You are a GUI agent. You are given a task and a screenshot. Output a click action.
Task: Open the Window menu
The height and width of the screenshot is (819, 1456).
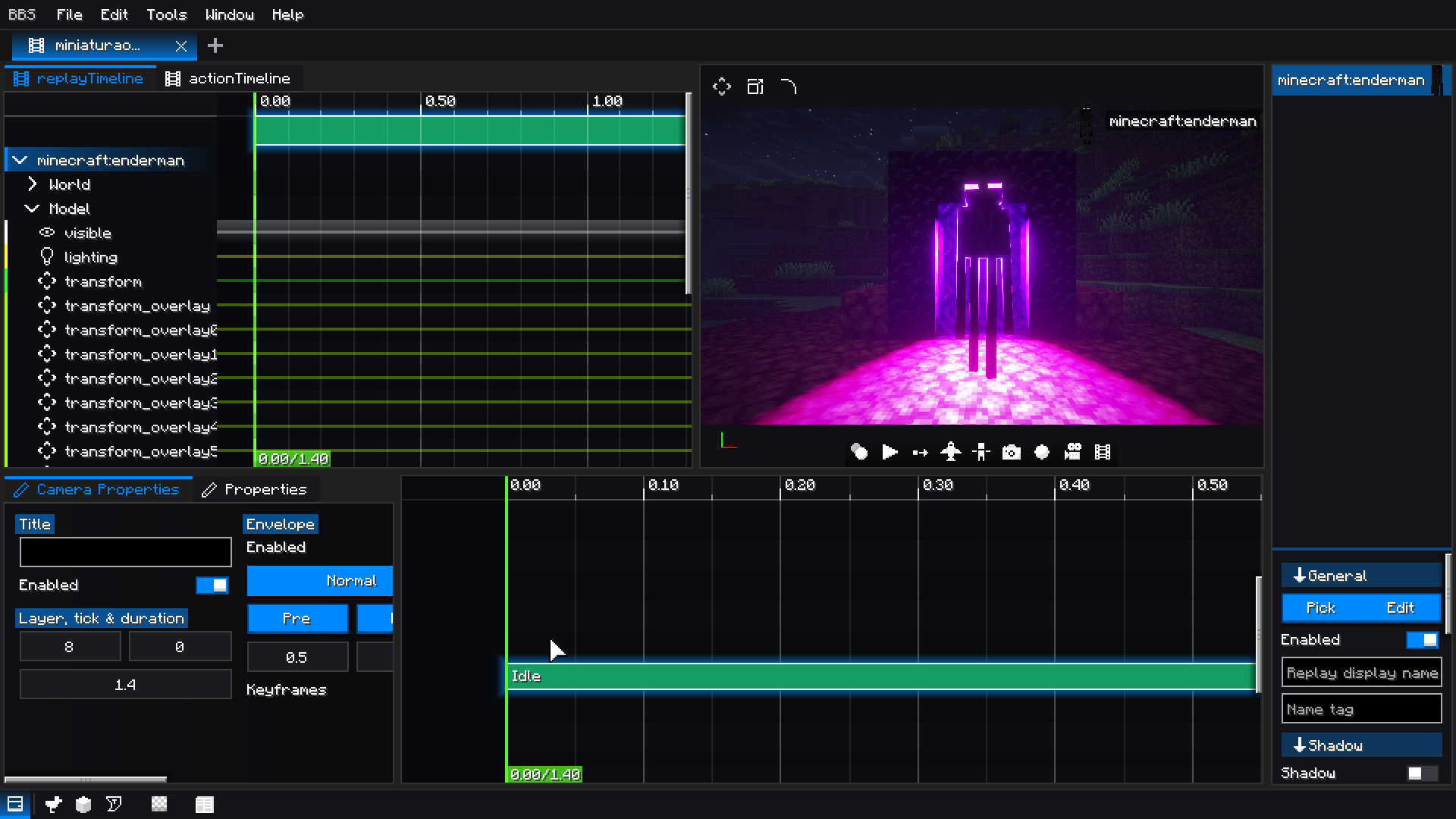point(229,14)
